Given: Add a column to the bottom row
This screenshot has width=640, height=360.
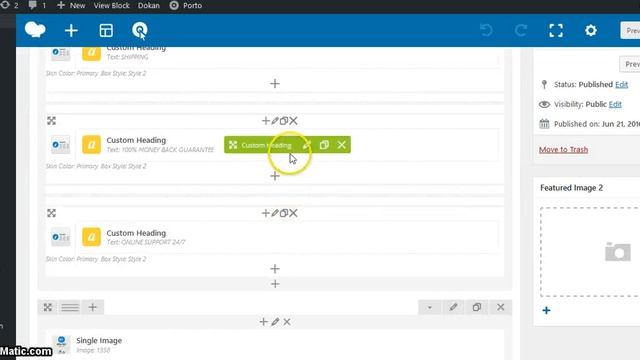Looking at the screenshot, I should (93, 307).
